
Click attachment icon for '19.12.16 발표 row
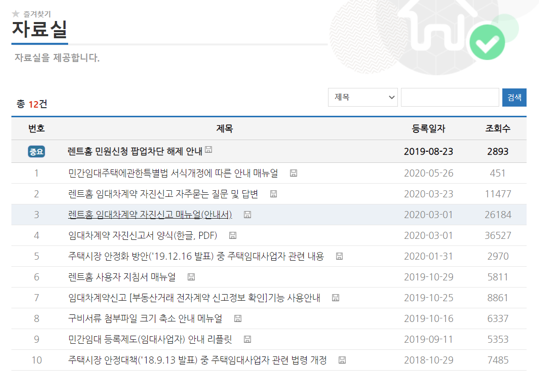339,256
